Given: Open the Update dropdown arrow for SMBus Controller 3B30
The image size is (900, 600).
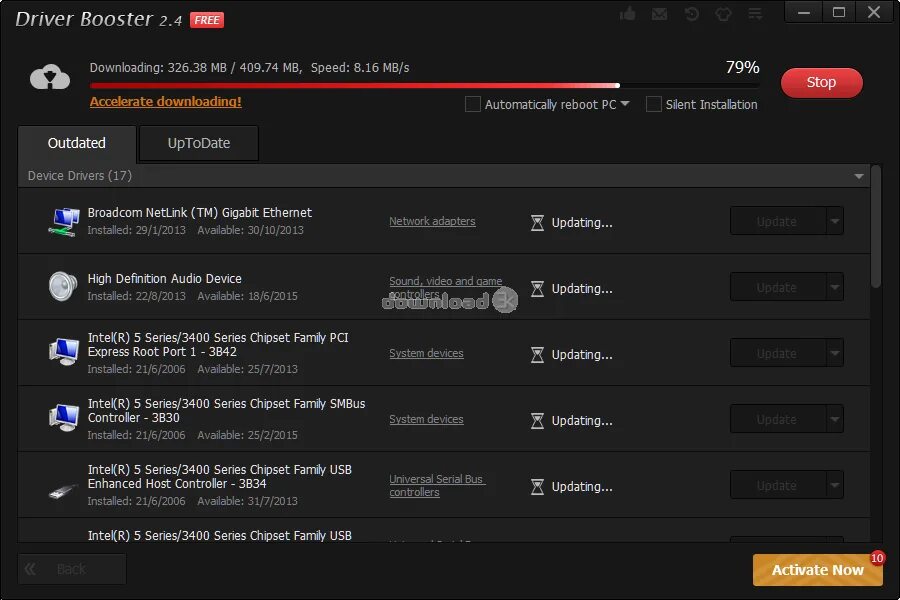Looking at the screenshot, I should (x=835, y=419).
